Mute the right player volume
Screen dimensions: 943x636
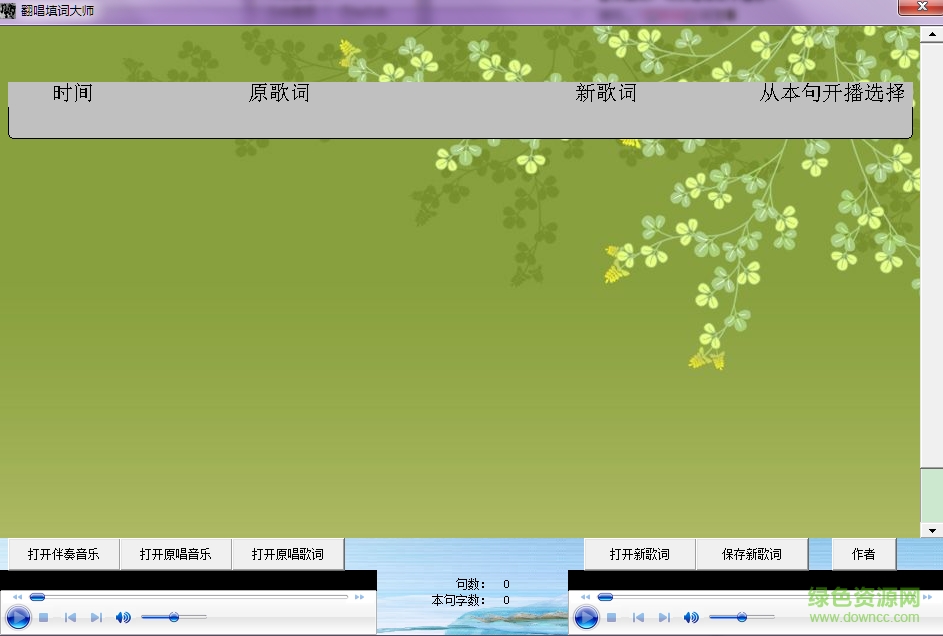[x=691, y=617]
